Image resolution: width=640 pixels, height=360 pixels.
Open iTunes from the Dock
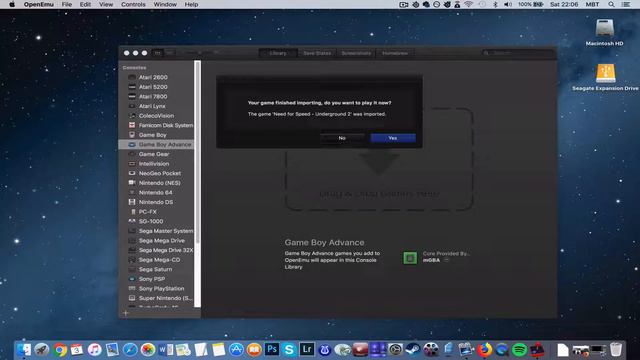[x=95, y=350]
